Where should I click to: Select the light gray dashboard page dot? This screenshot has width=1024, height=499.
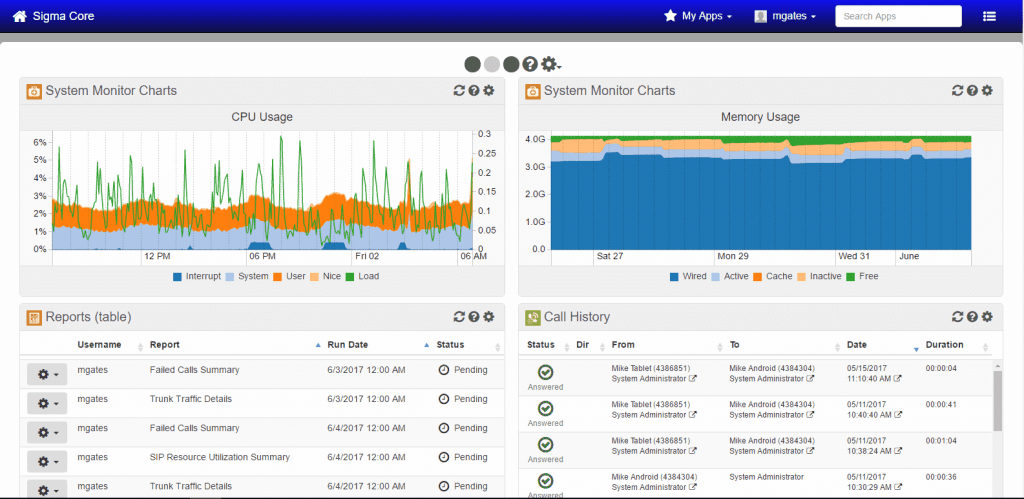pyautogui.click(x=492, y=64)
